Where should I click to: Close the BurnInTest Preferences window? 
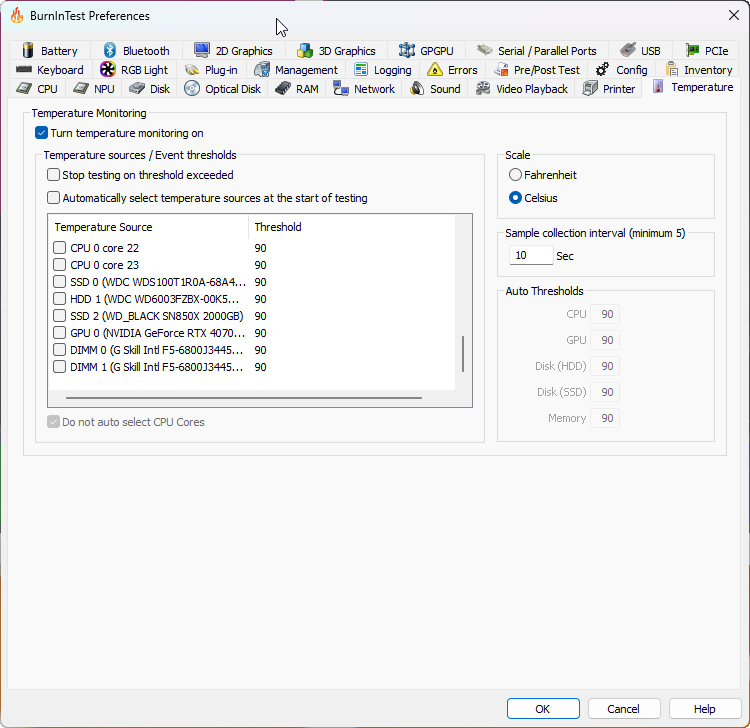pyautogui.click(x=734, y=15)
